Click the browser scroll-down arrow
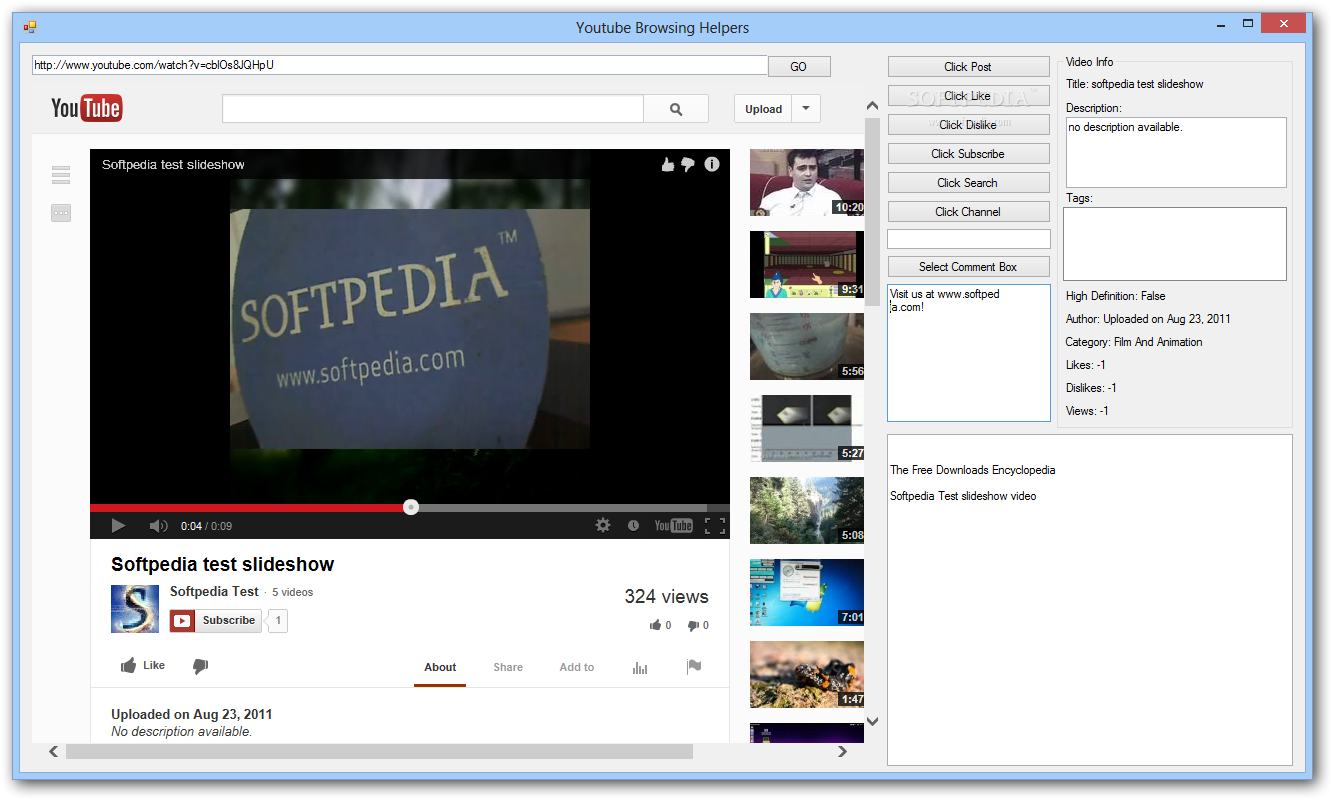 click(872, 721)
